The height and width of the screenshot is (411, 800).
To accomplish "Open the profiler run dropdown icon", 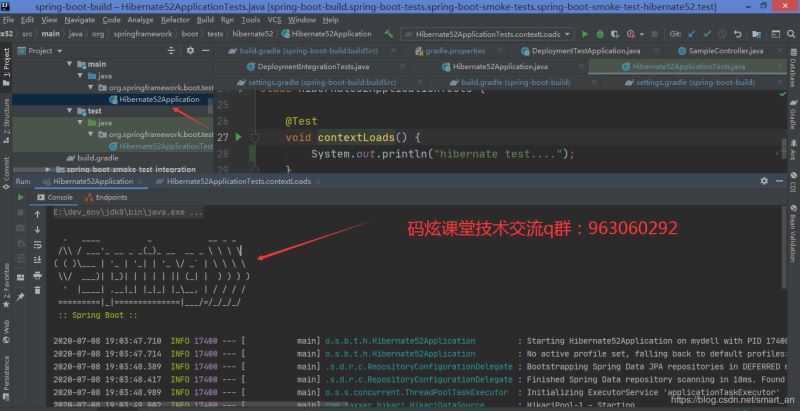I will click(x=633, y=34).
